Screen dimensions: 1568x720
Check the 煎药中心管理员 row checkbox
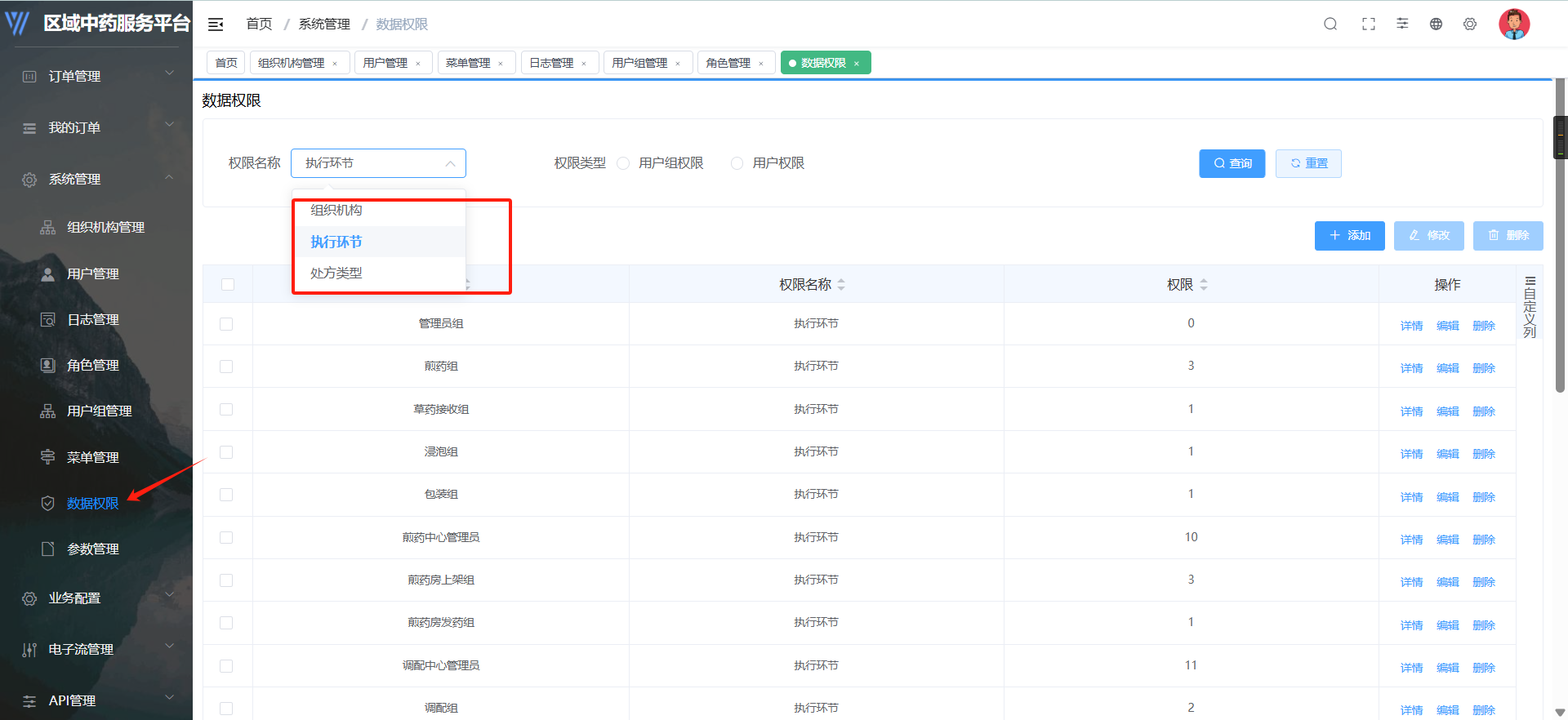pyautogui.click(x=226, y=537)
